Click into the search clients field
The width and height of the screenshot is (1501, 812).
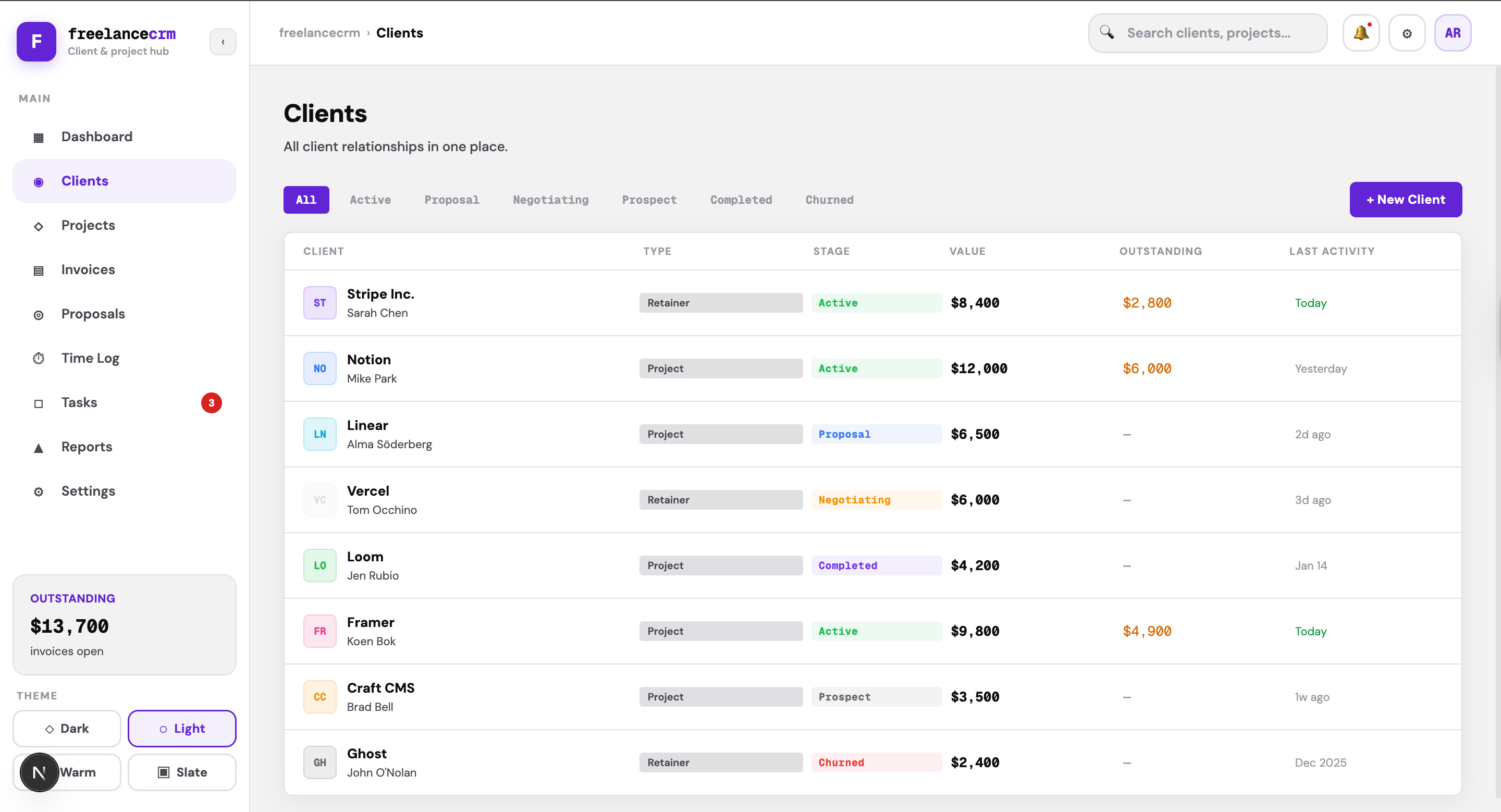(x=1206, y=33)
